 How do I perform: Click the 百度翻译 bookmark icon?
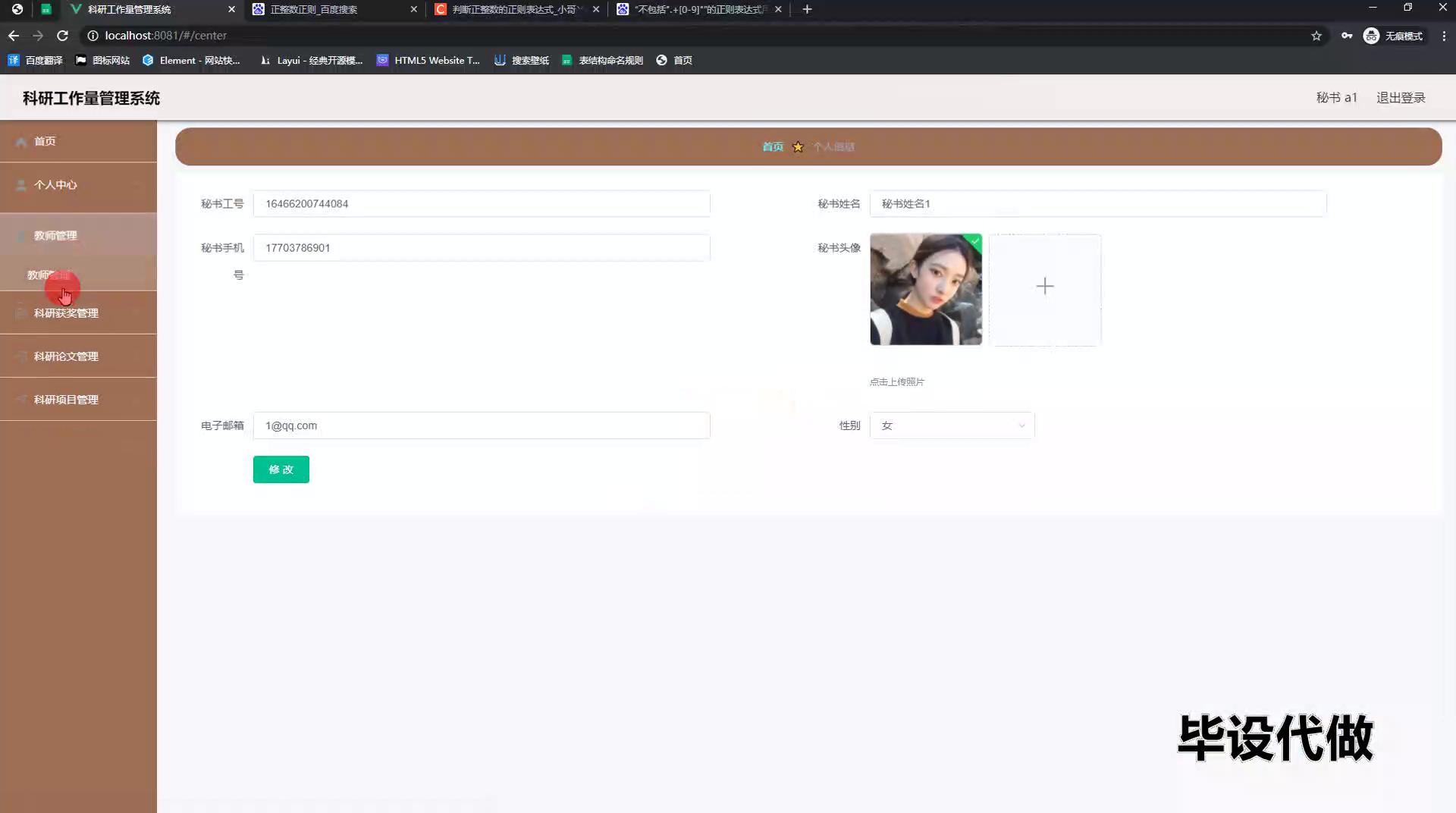(x=14, y=60)
